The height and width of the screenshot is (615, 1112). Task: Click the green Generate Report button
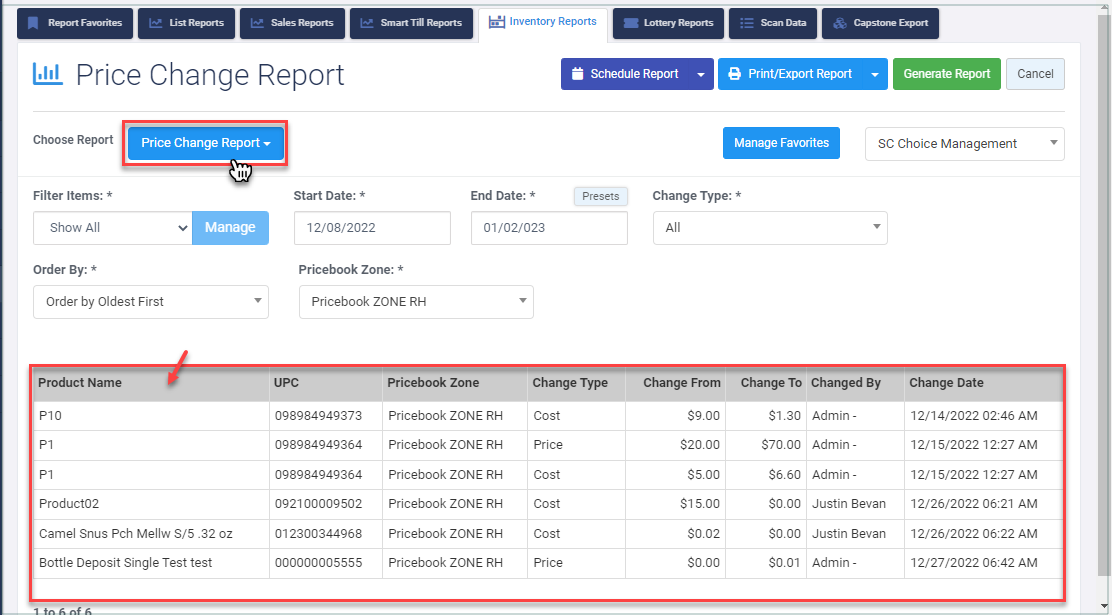(x=947, y=74)
